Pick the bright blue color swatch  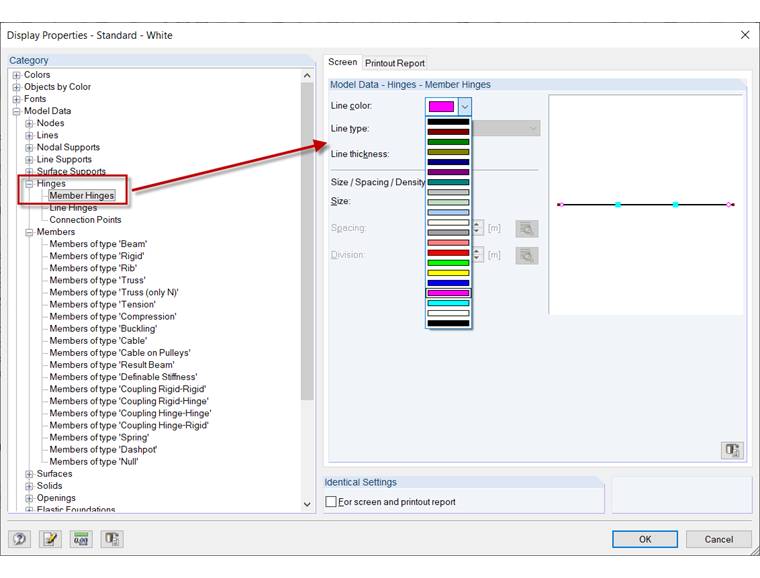tap(448, 283)
